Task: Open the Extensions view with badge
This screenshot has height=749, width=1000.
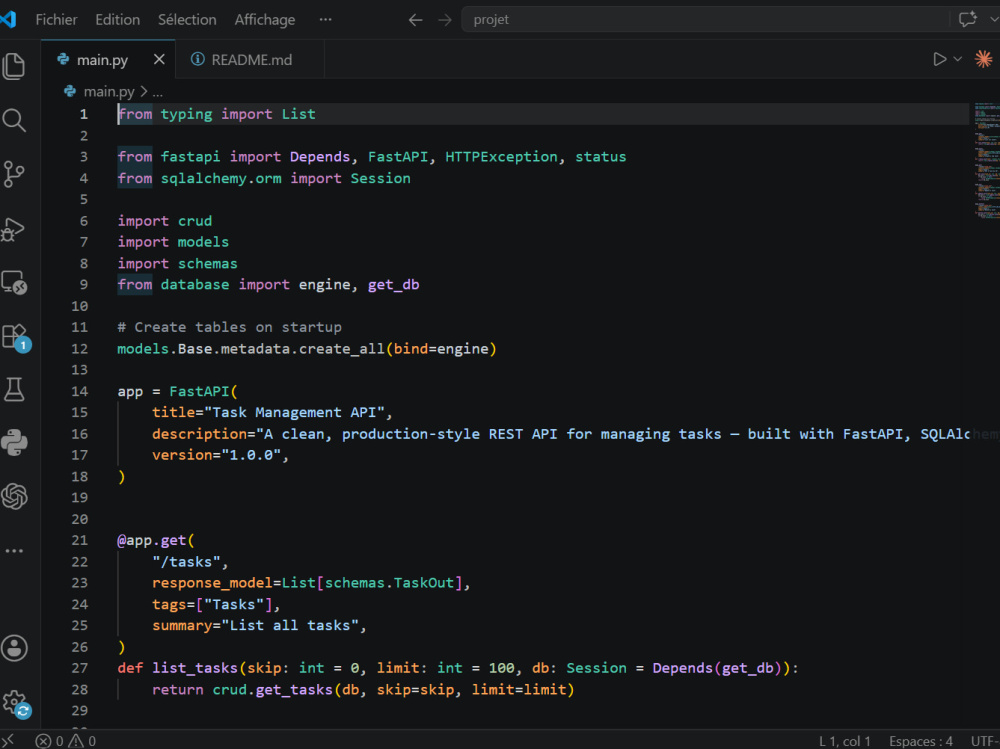Action: (x=15, y=337)
